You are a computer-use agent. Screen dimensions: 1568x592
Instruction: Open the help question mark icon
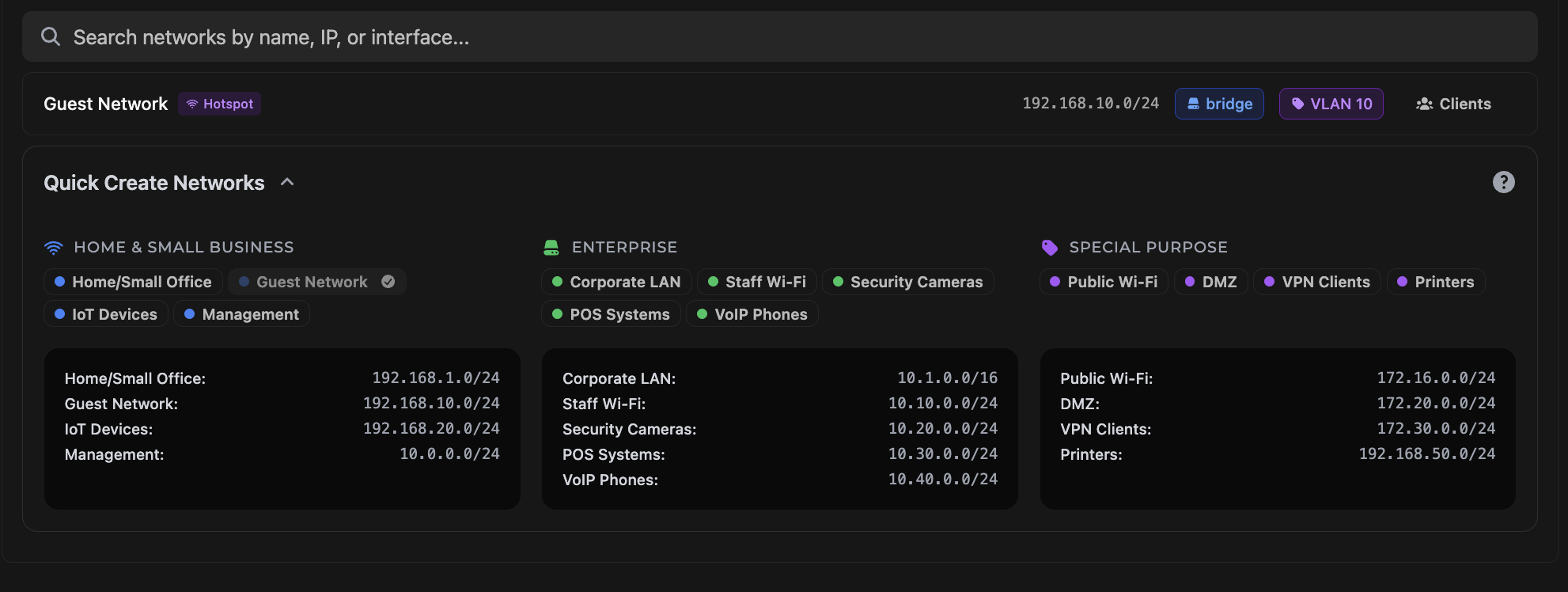coord(1503,182)
